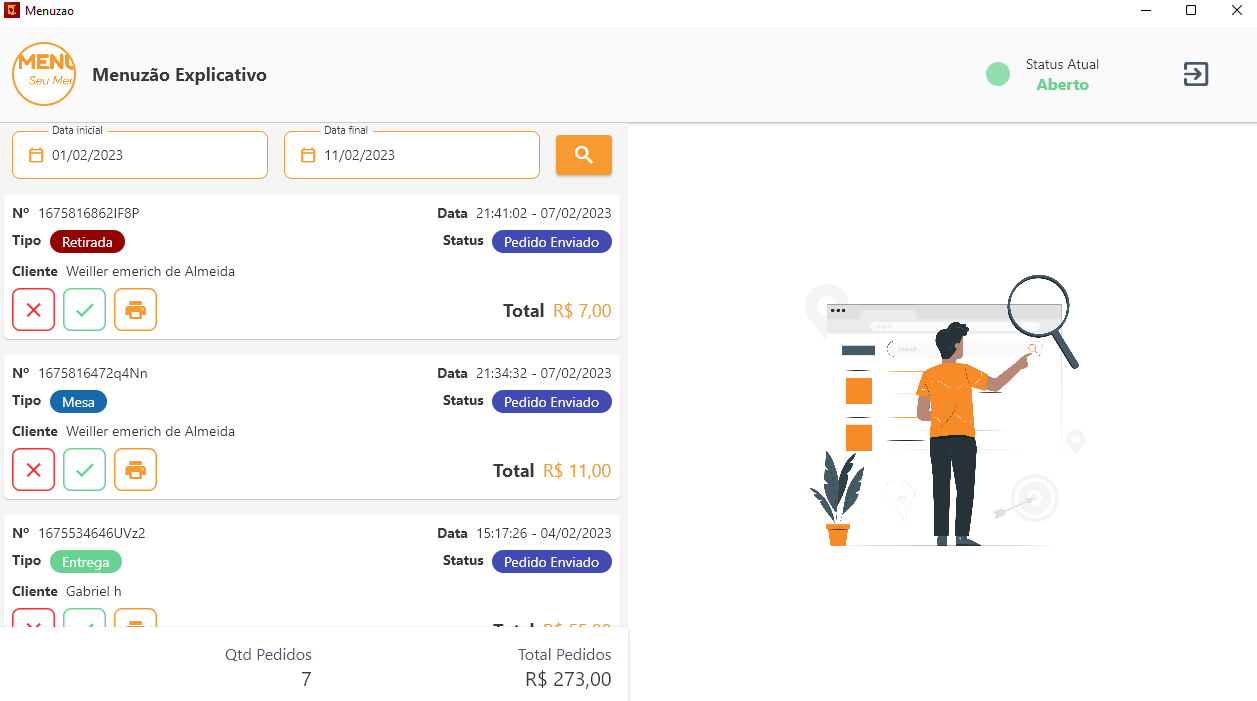Confirm order 1675816862IF8P with green checkmark
The height and width of the screenshot is (701, 1257).
[84, 310]
